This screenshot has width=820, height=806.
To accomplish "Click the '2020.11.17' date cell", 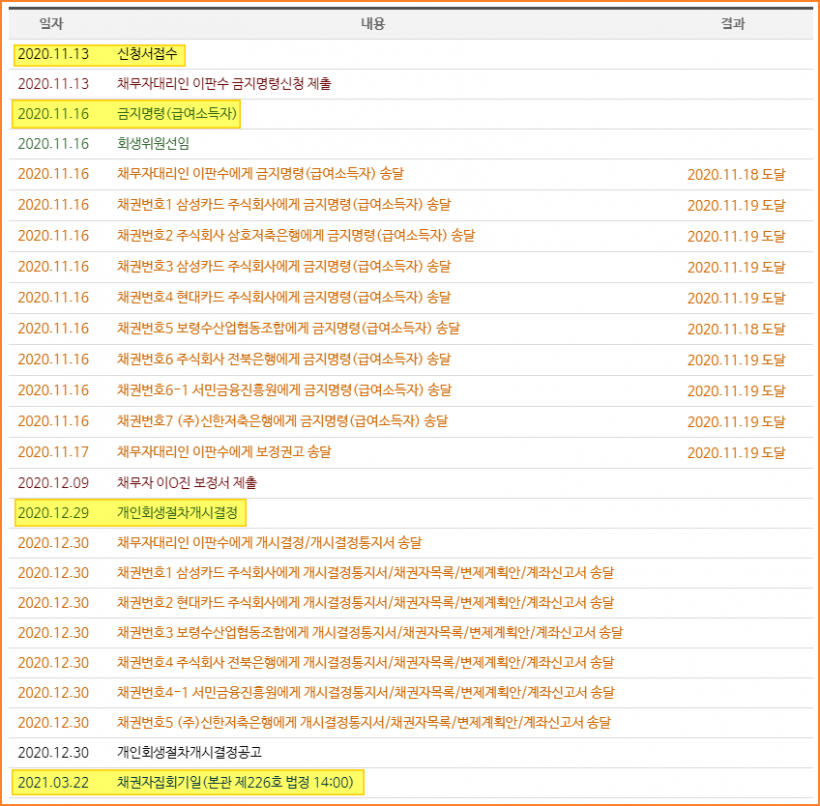I will pos(53,452).
